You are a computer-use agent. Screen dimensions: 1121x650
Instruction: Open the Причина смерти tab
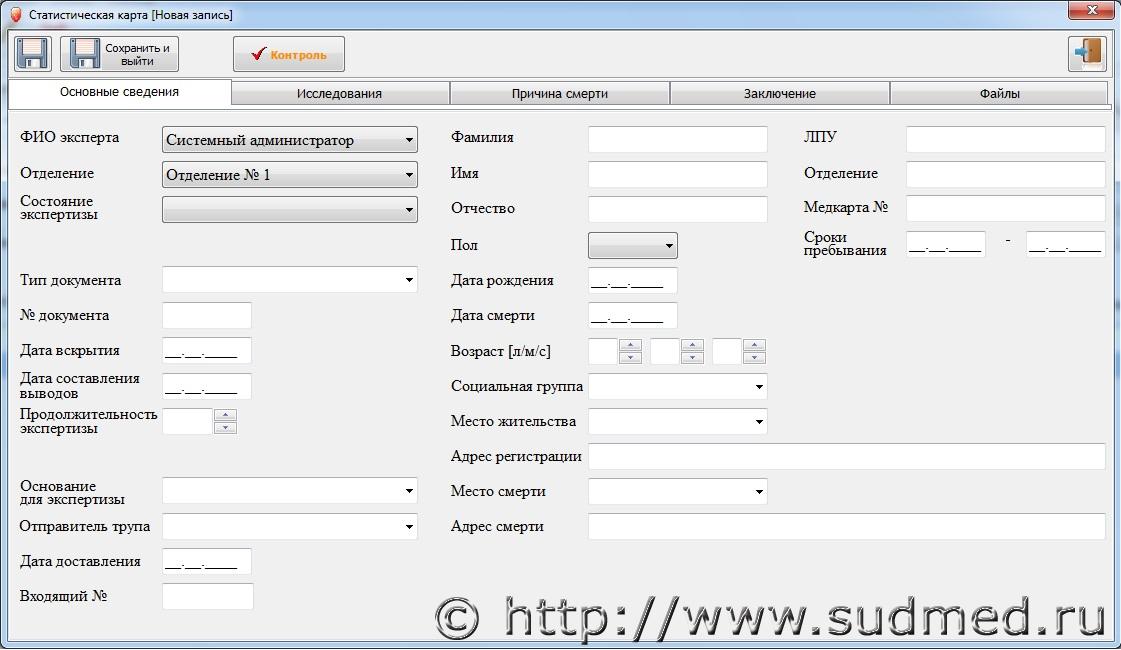[x=559, y=94]
